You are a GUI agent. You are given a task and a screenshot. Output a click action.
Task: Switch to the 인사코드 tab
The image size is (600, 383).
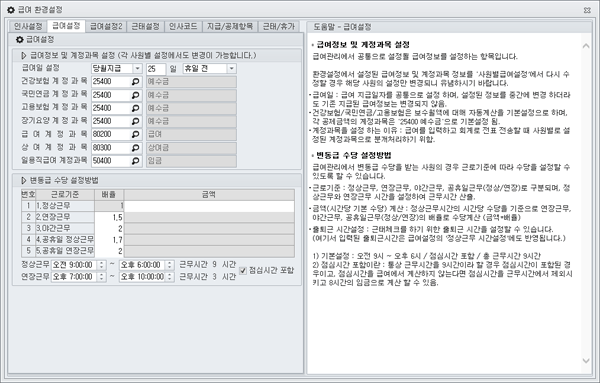point(183,26)
